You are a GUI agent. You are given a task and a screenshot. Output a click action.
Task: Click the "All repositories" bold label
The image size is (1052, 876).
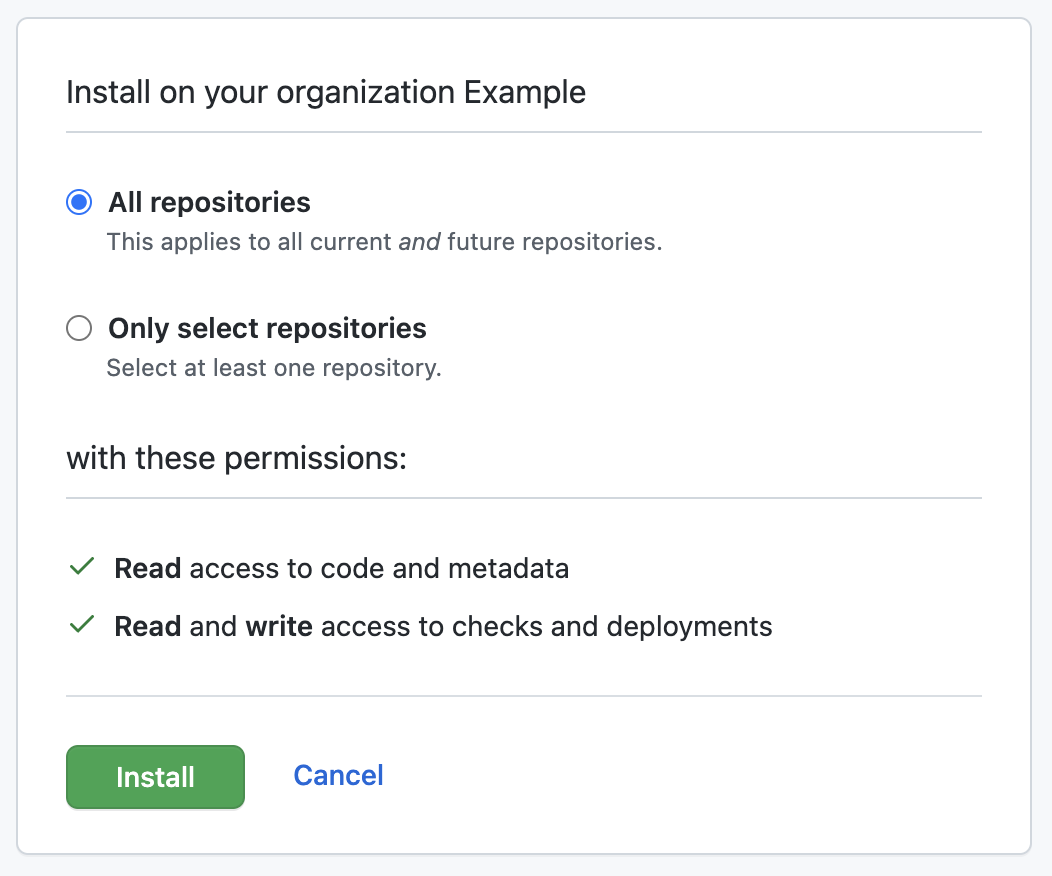[209, 203]
